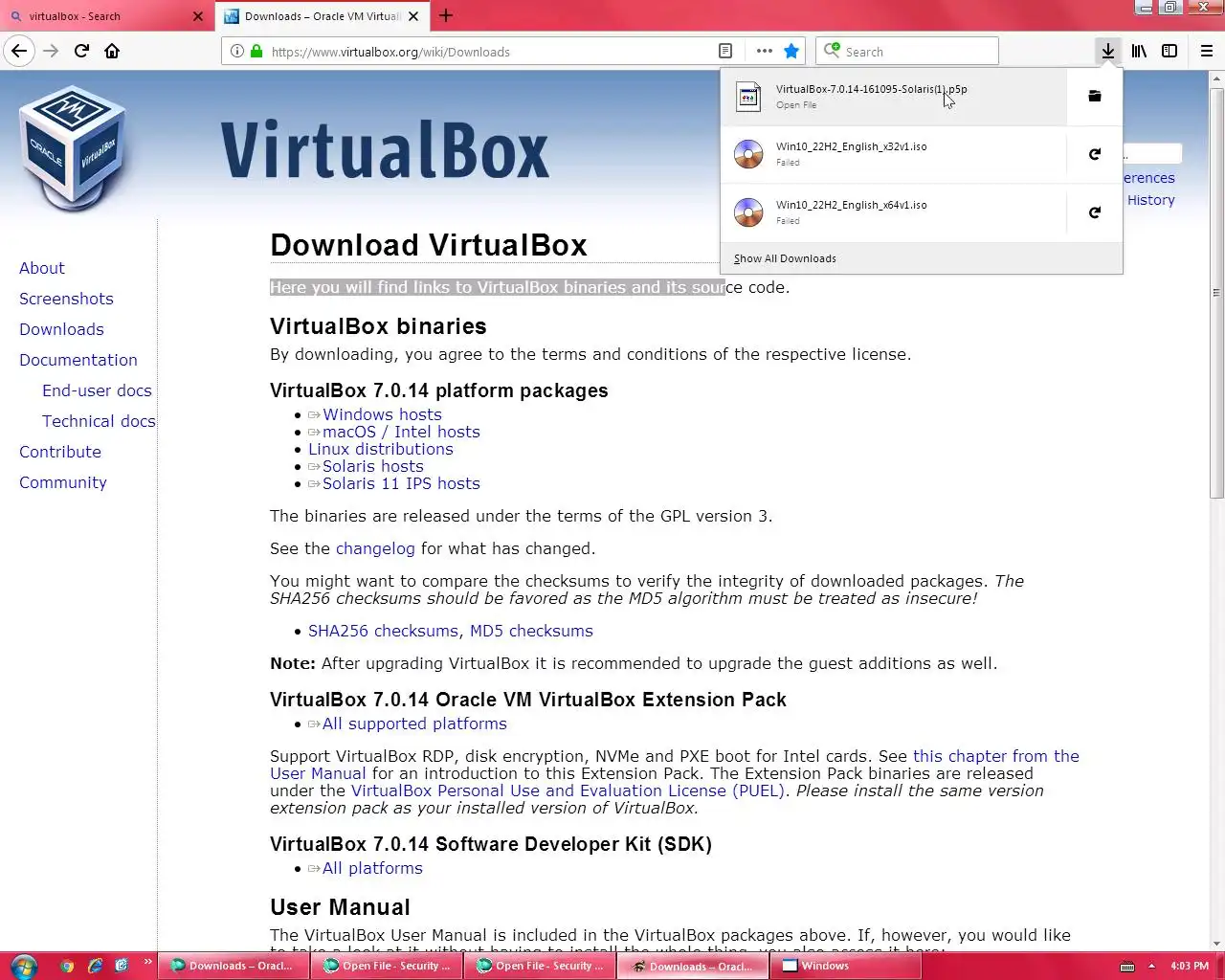Viewport: 1225px width, 980px height.
Task: Switch to the Windows taskbar window
Action: (x=847, y=966)
